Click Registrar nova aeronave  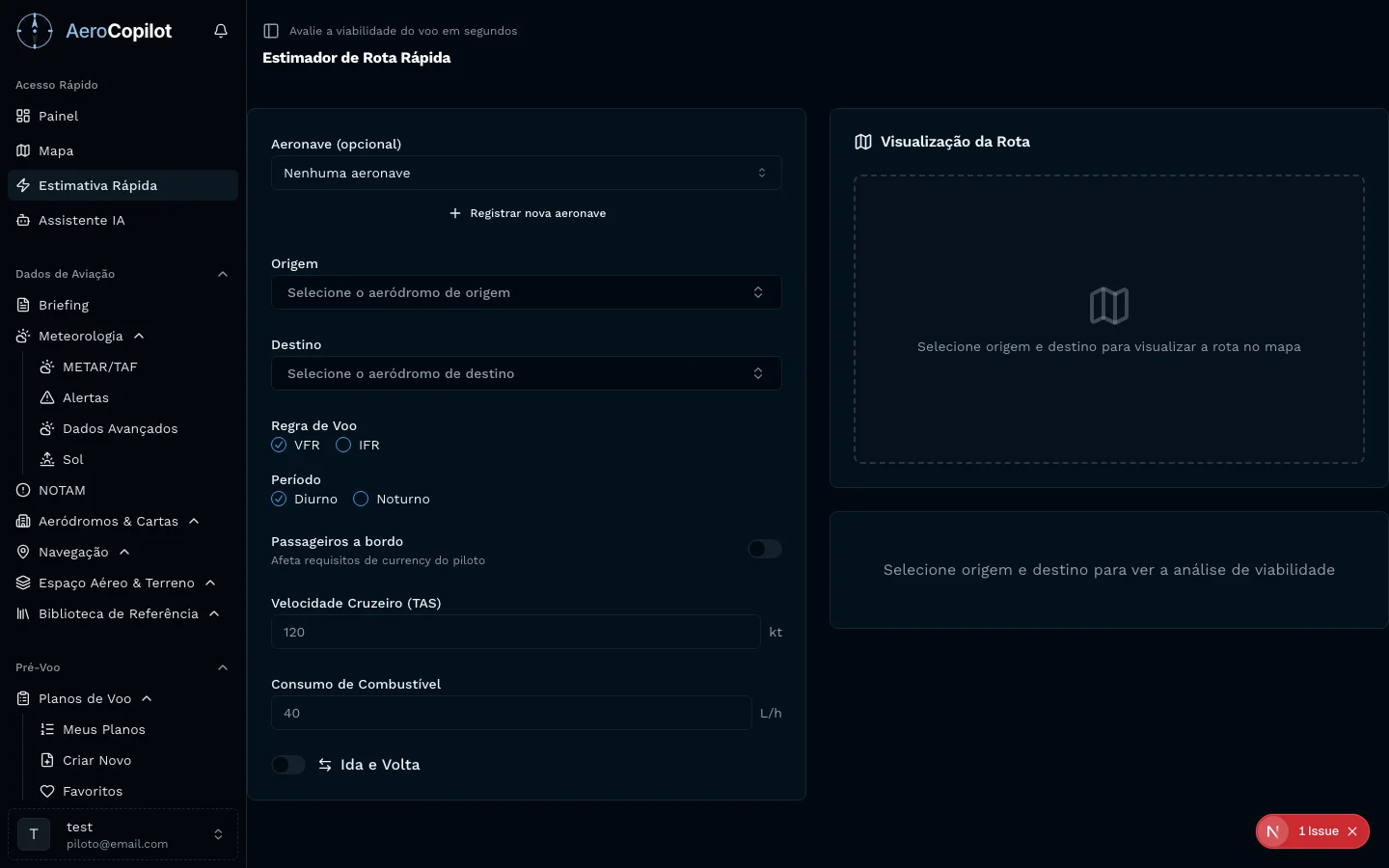(527, 213)
